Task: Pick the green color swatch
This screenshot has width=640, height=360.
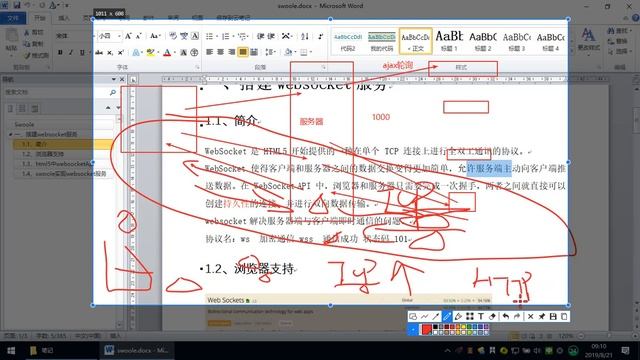Action: click(469, 327)
